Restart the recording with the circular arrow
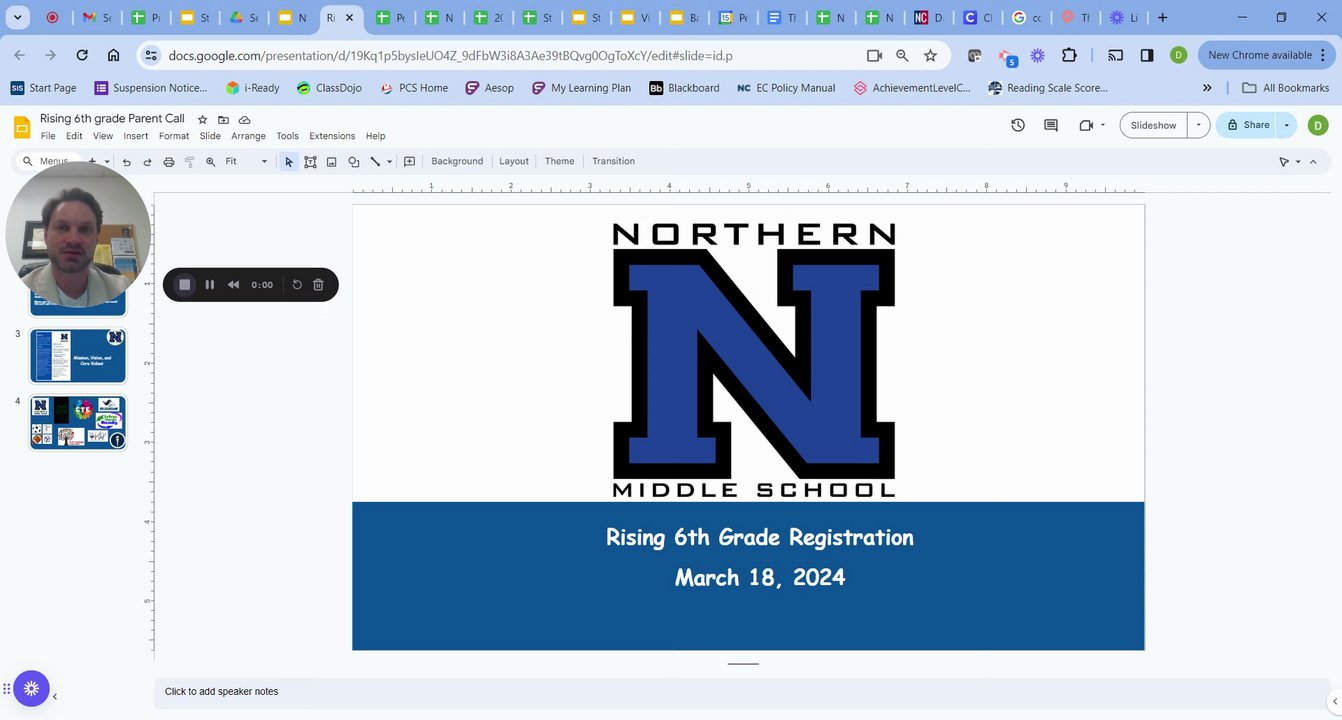 tap(297, 285)
